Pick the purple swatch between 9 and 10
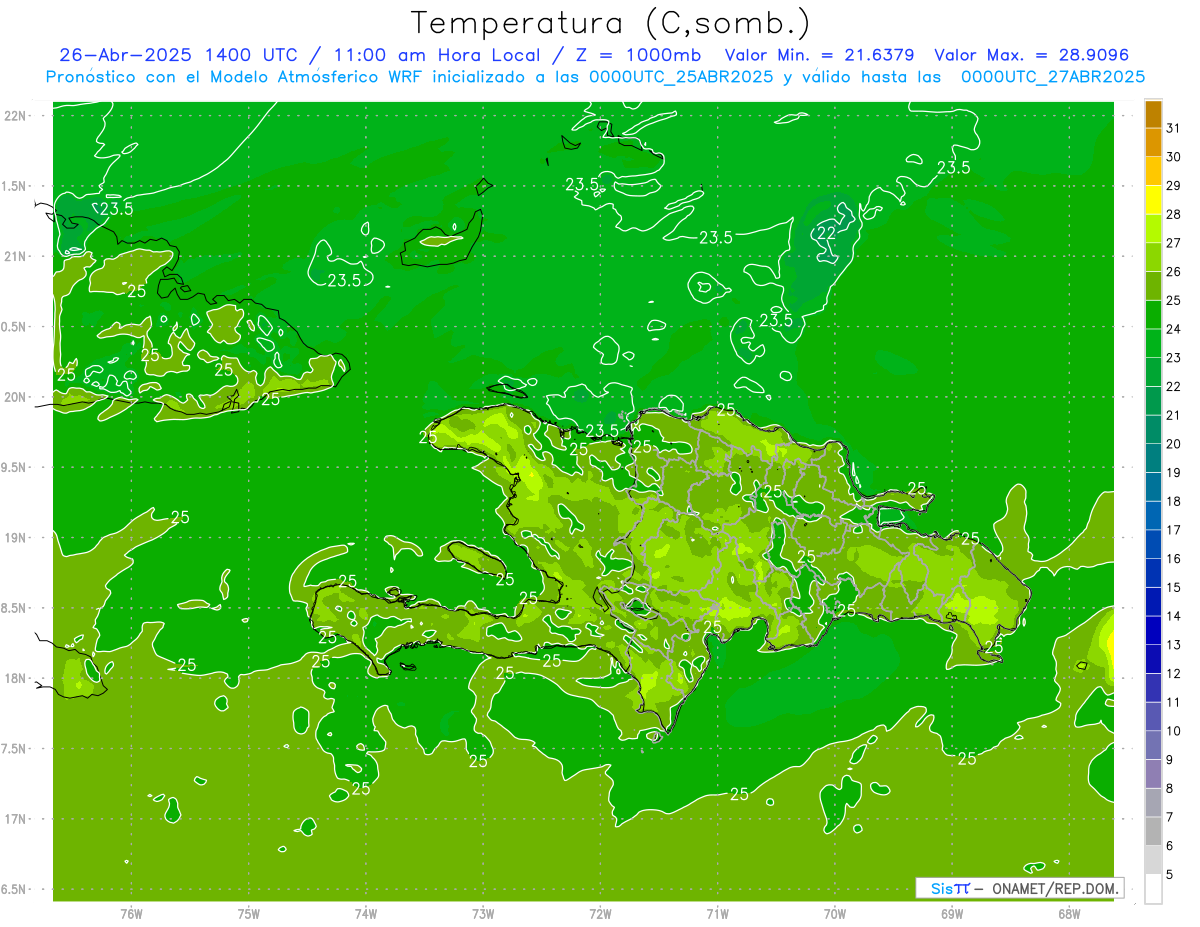The width and height of the screenshot is (1200, 927). 1153,746
